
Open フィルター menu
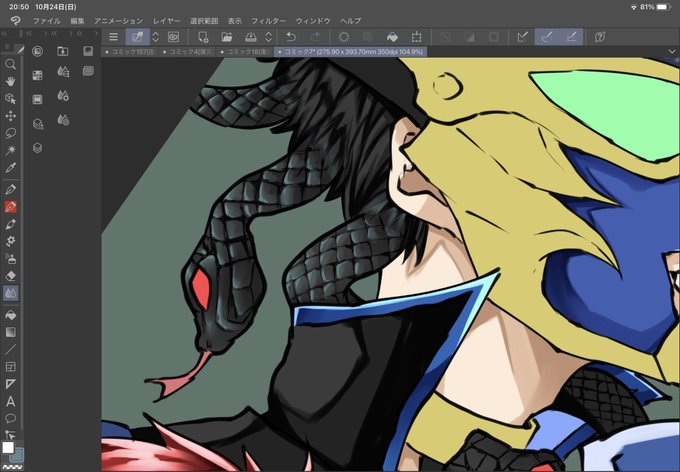[269, 21]
